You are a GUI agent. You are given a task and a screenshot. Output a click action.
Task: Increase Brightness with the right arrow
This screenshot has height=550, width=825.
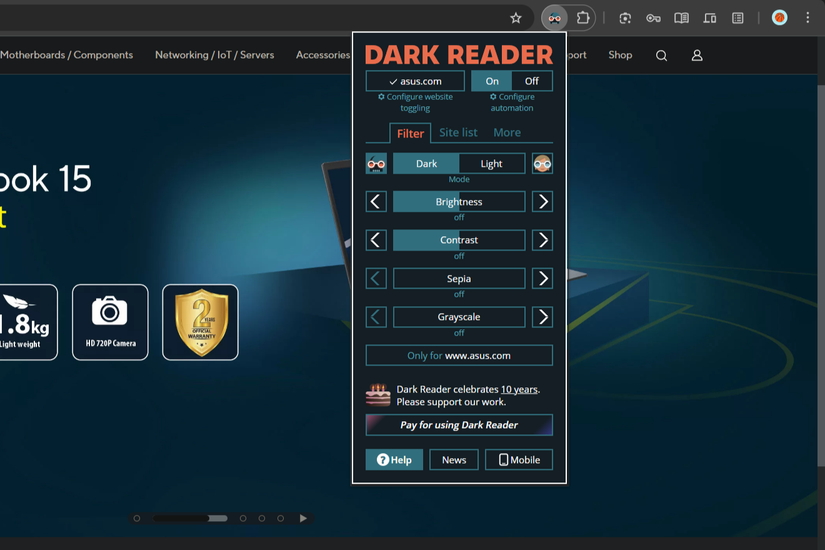pyautogui.click(x=542, y=202)
